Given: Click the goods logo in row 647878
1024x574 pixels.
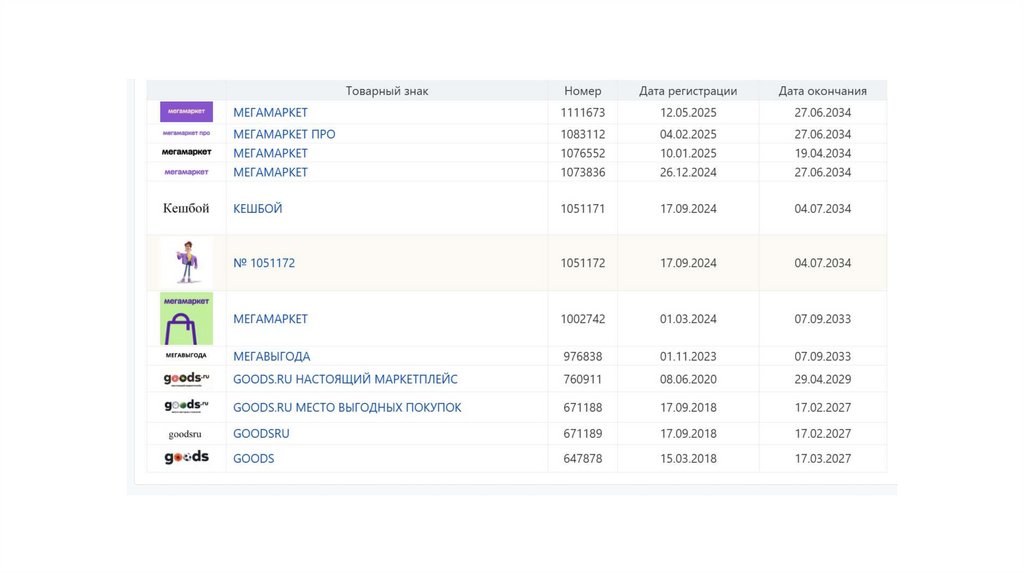Looking at the screenshot, I should tap(186, 458).
